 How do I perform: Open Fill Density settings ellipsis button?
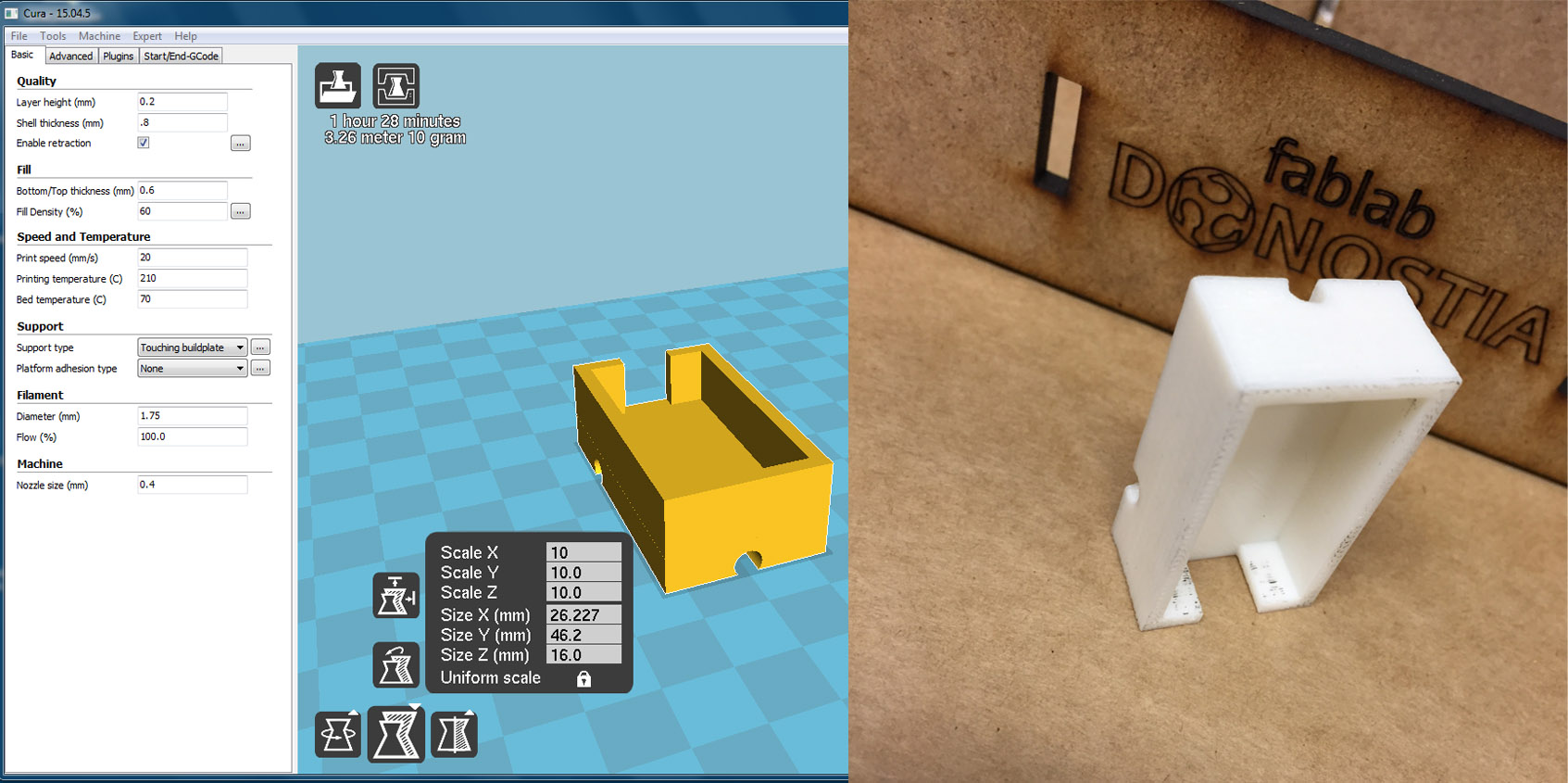pos(241,211)
